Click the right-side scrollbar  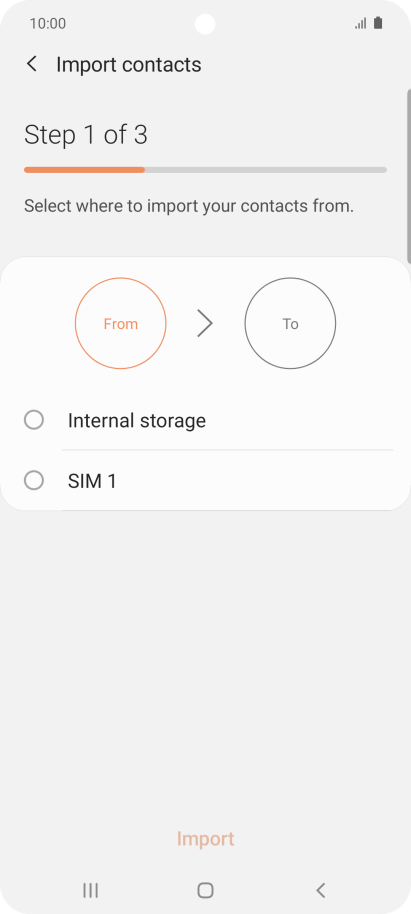tap(409, 176)
